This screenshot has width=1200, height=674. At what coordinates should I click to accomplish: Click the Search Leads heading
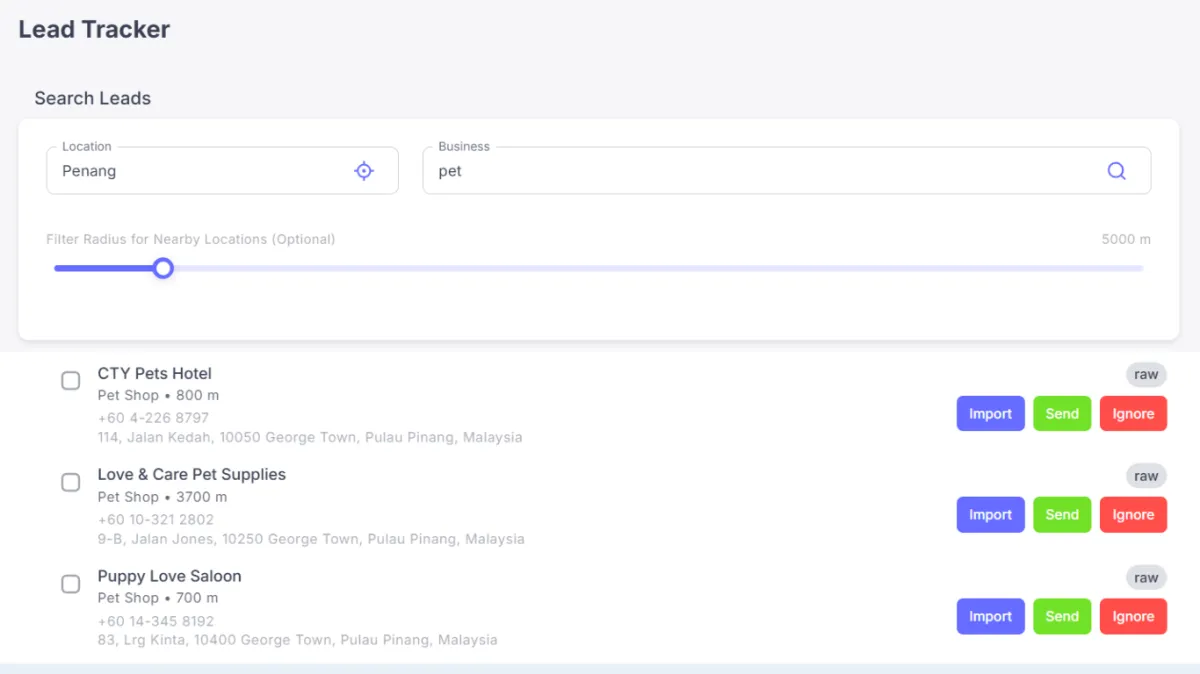pyautogui.click(x=93, y=98)
